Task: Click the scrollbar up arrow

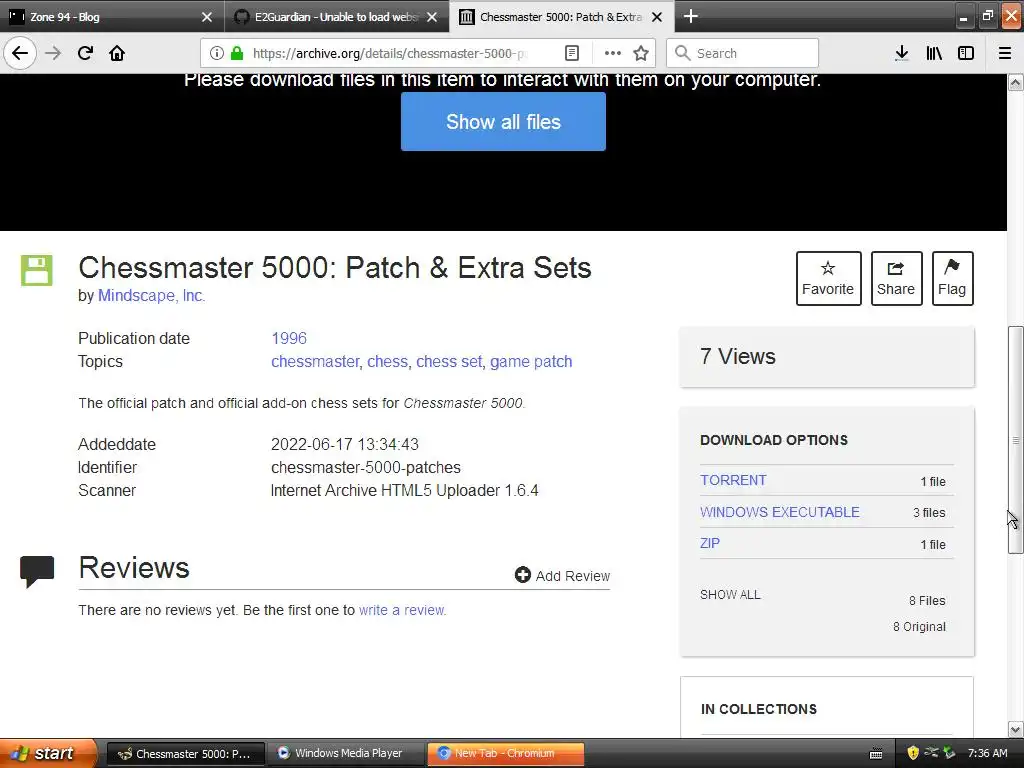Action: click(x=1016, y=82)
